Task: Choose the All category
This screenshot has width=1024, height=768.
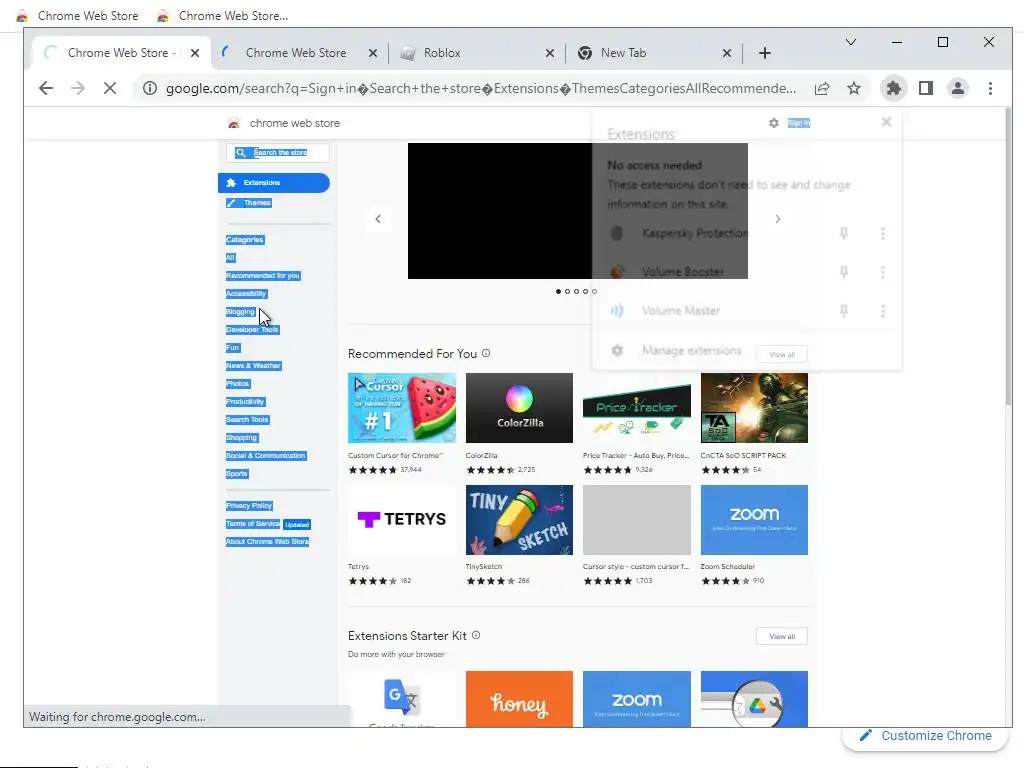Action: pyautogui.click(x=231, y=257)
